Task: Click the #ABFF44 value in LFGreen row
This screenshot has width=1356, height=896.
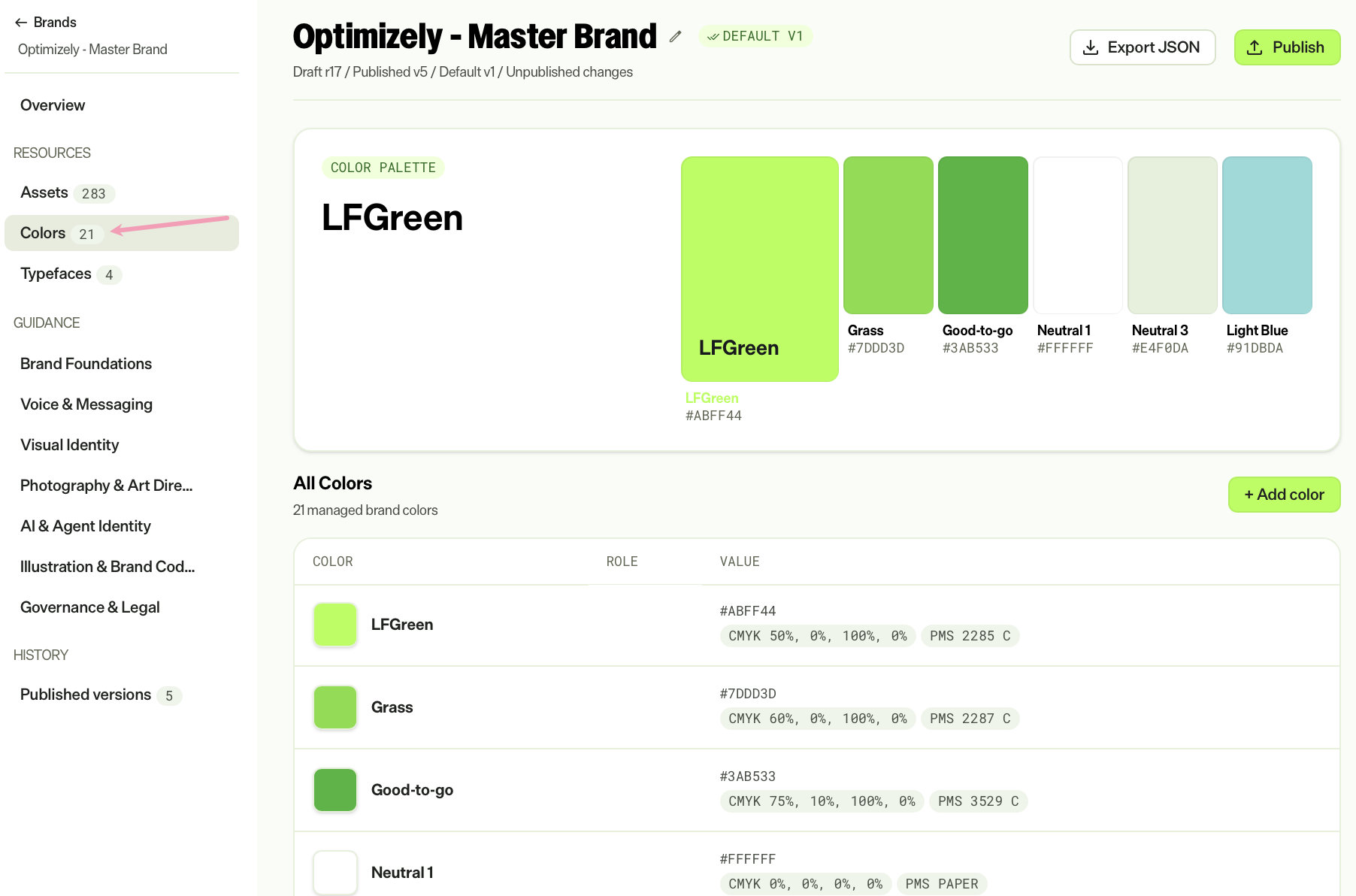Action: click(748, 611)
